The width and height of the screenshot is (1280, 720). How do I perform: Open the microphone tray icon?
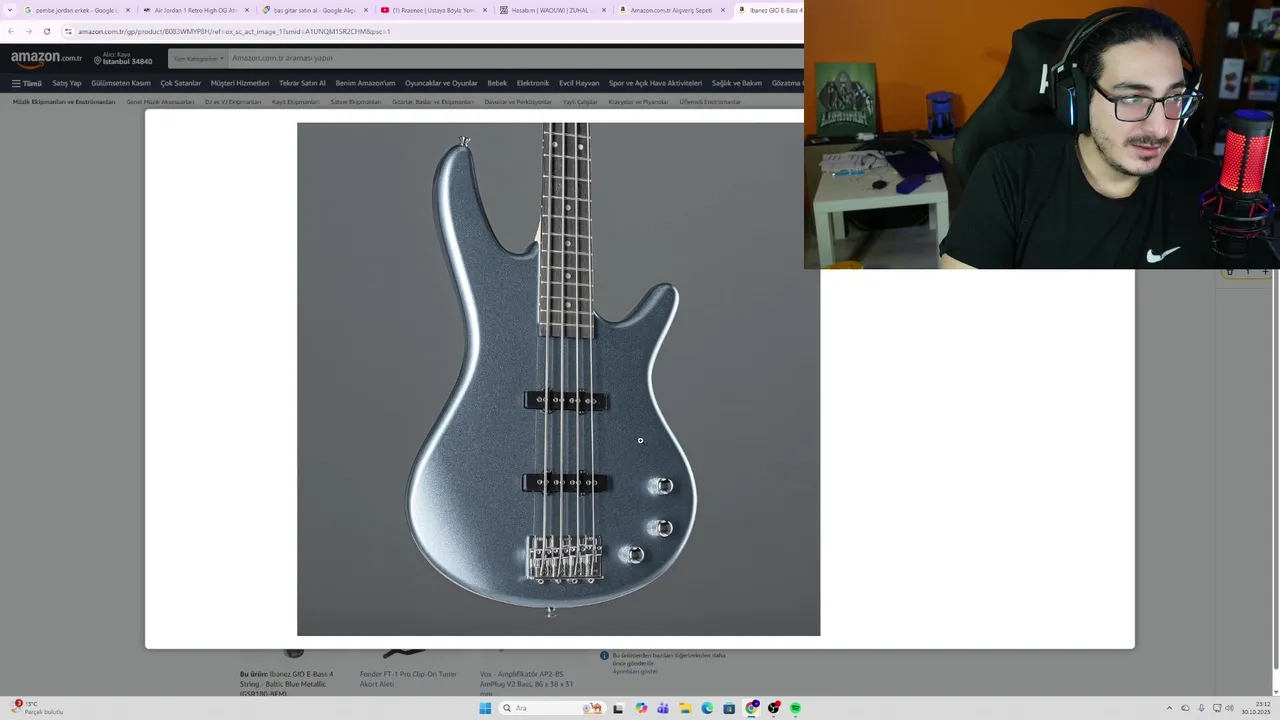(1201, 708)
